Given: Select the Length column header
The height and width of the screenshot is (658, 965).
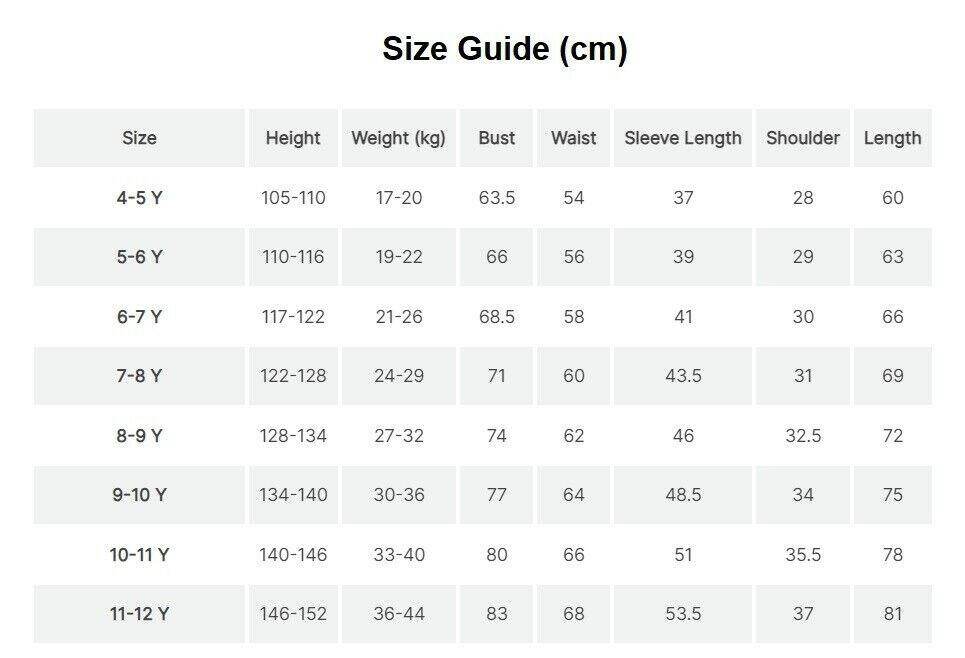Looking at the screenshot, I should (x=892, y=138).
